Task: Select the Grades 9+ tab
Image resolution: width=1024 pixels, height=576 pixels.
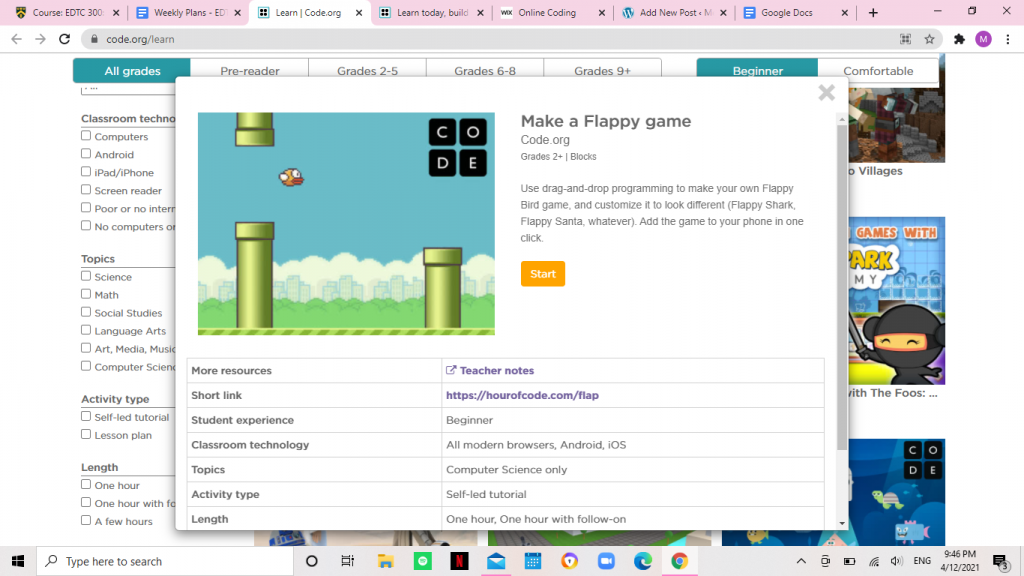Action: [602, 71]
